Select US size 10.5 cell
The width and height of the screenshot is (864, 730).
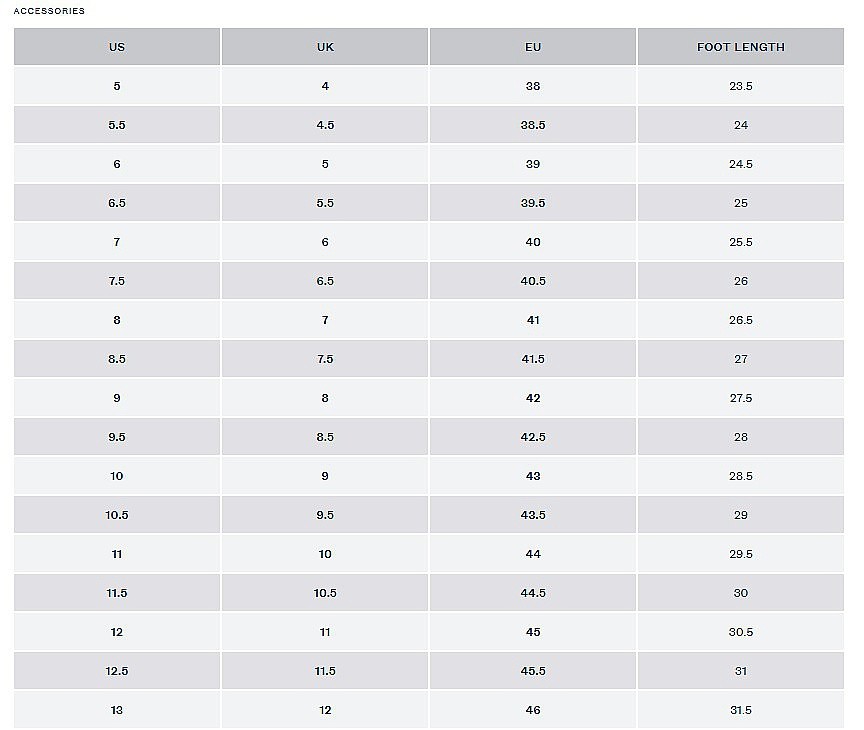click(117, 515)
